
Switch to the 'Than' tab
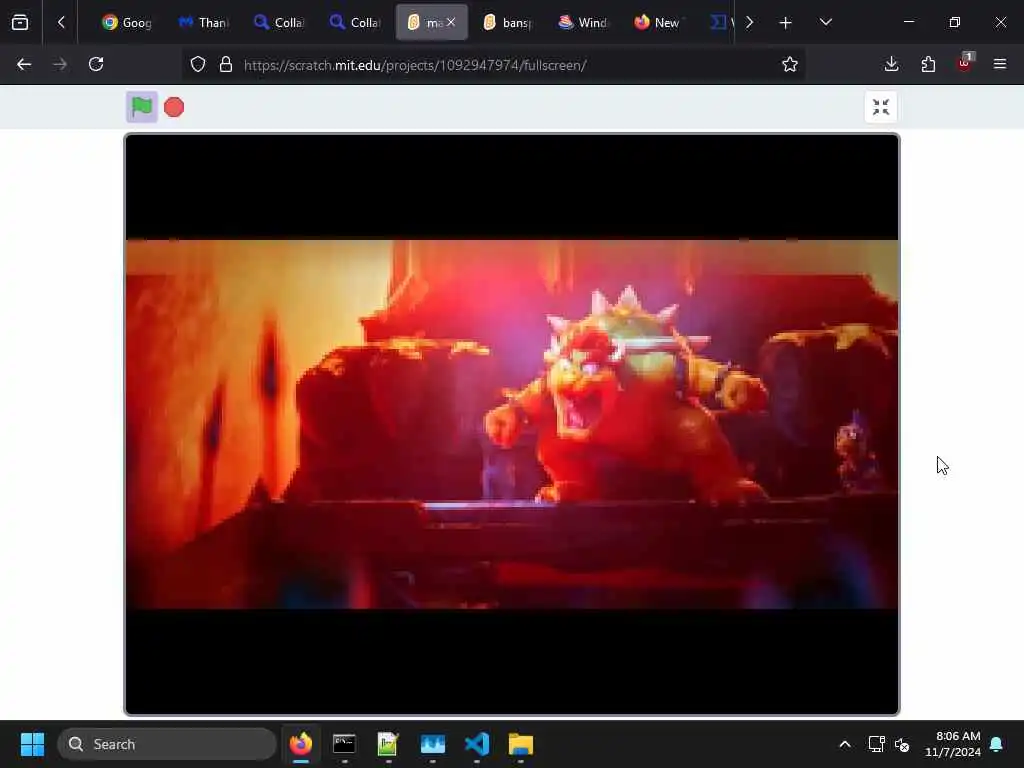click(x=204, y=23)
